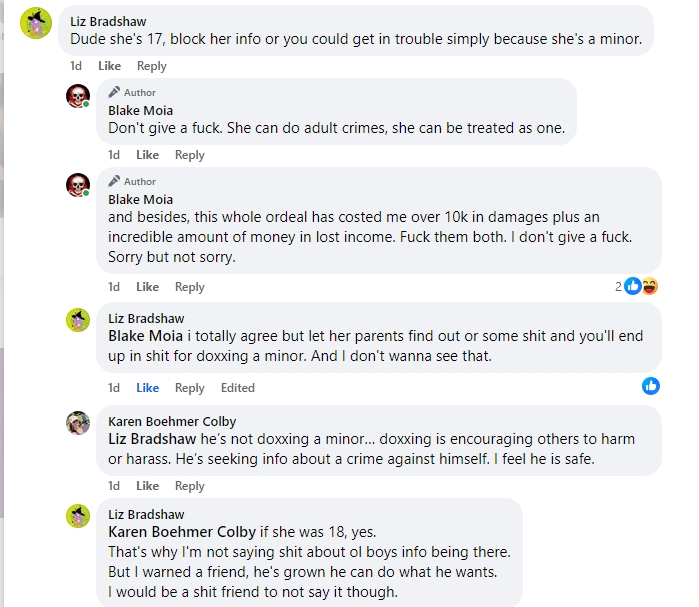The height and width of the screenshot is (607, 699).
Task: Click Blake Moia's skull avatar on first reply
Action: coord(78,96)
